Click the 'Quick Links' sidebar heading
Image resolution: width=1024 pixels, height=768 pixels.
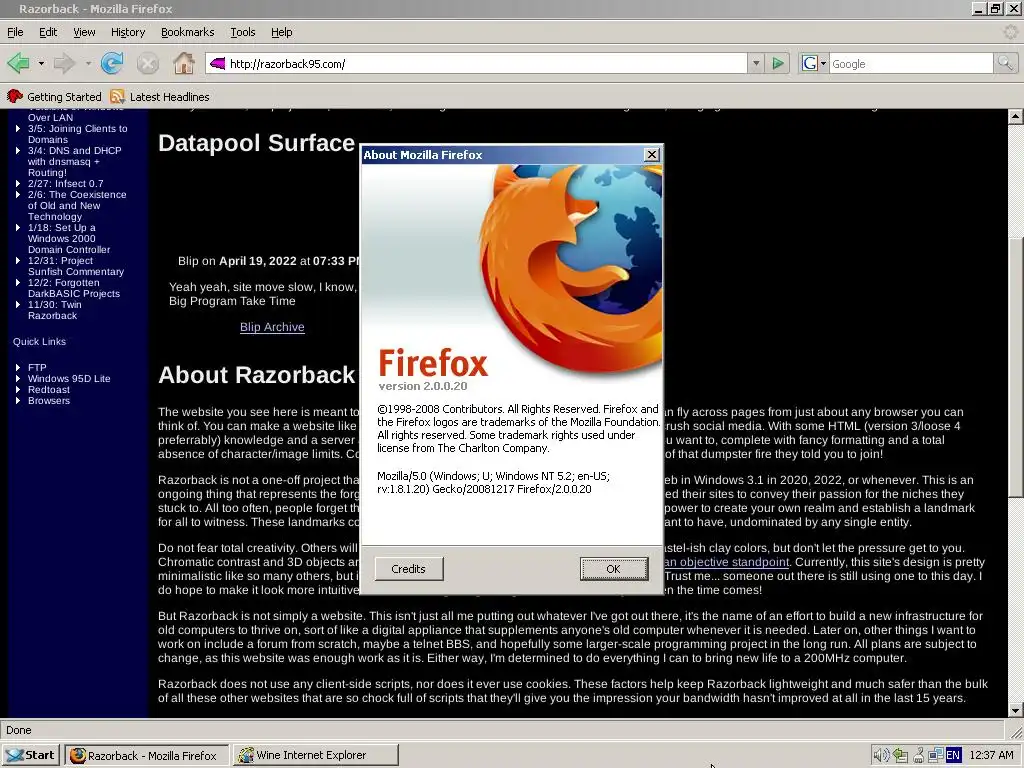(39, 342)
